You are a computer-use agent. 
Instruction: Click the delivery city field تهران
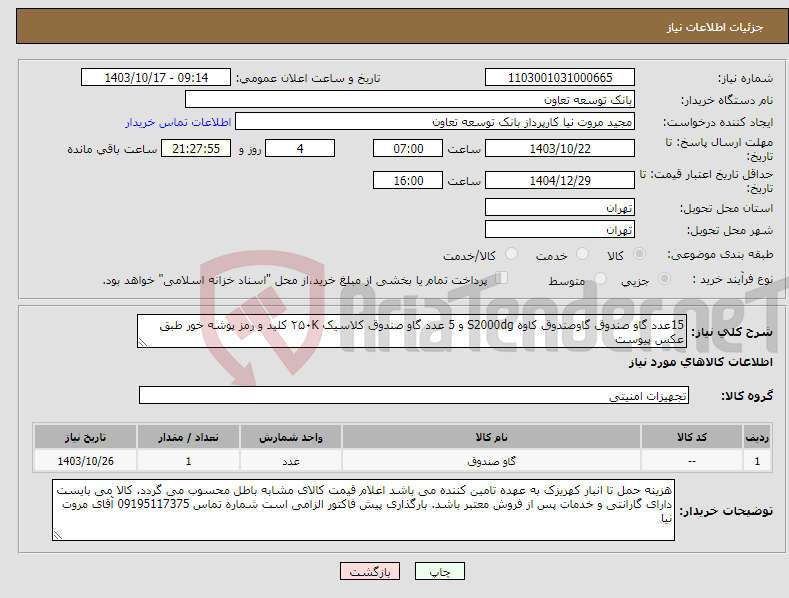tap(560, 230)
